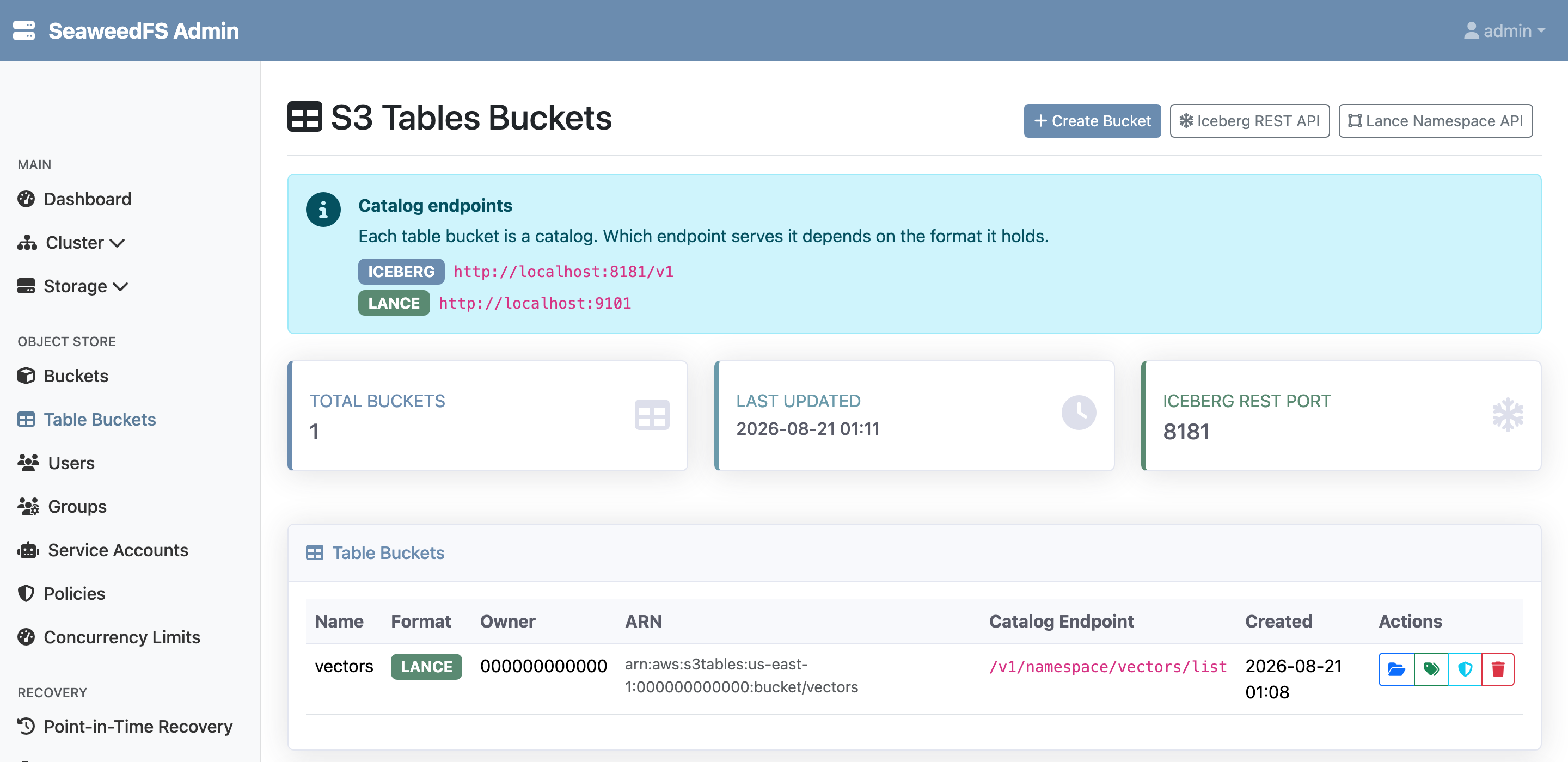This screenshot has height=762, width=1568.
Task: Click the SeaweedFS server logo icon
Action: pyautogui.click(x=24, y=30)
